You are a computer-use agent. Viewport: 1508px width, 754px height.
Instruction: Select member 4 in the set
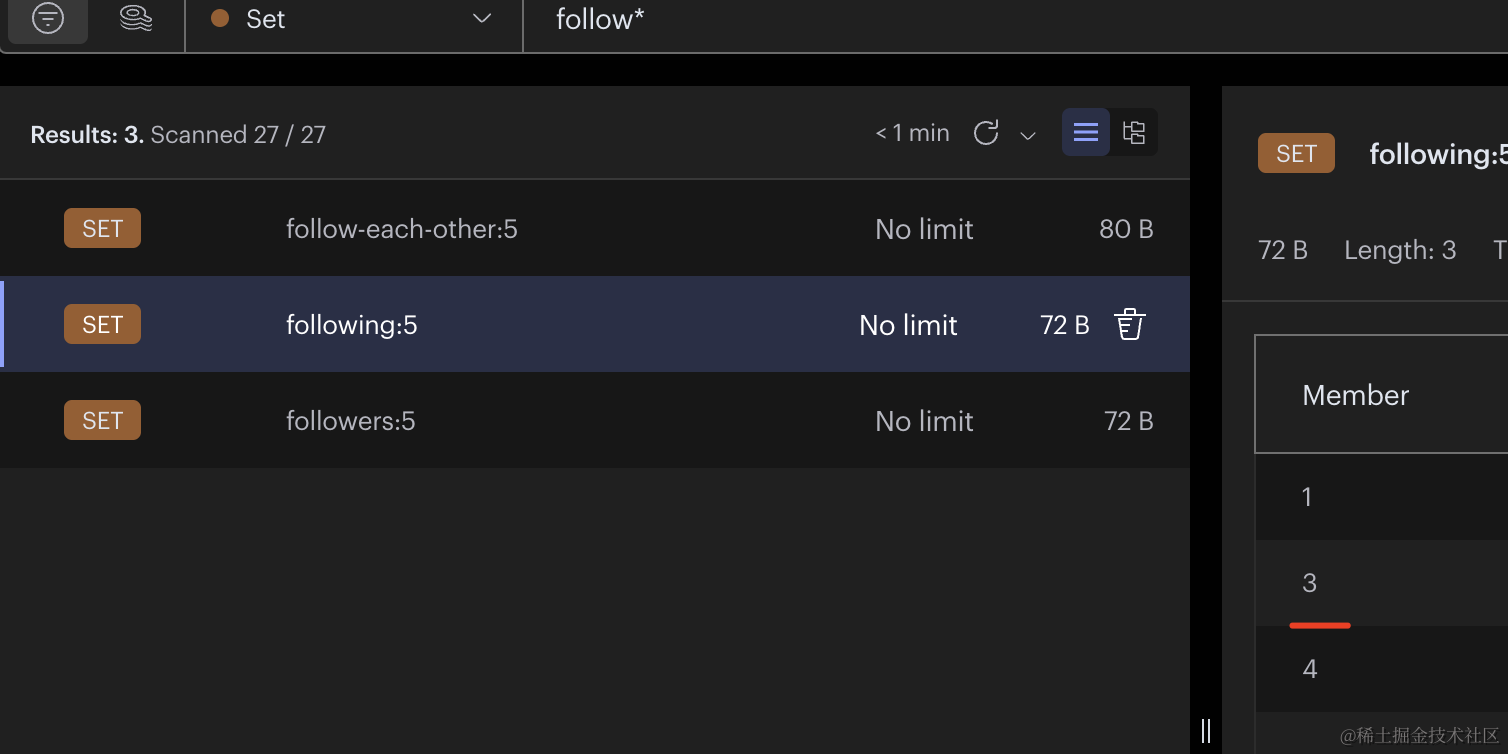coord(1310,669)
